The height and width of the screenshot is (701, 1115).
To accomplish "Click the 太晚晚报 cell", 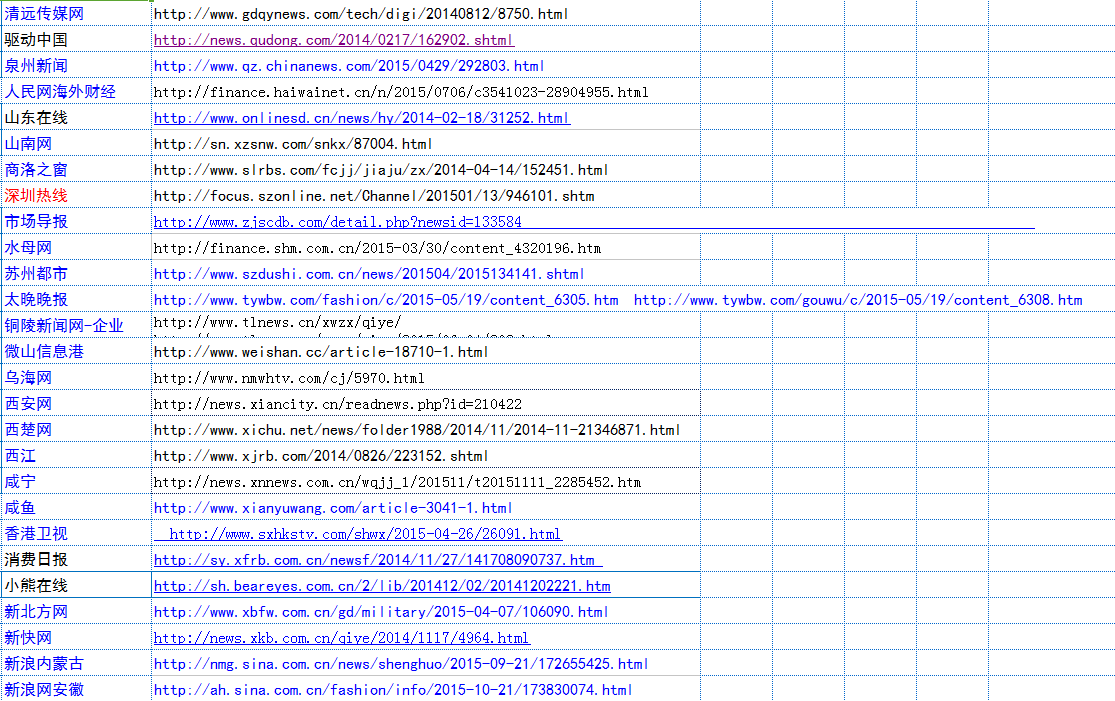I will tap(76, 300).
